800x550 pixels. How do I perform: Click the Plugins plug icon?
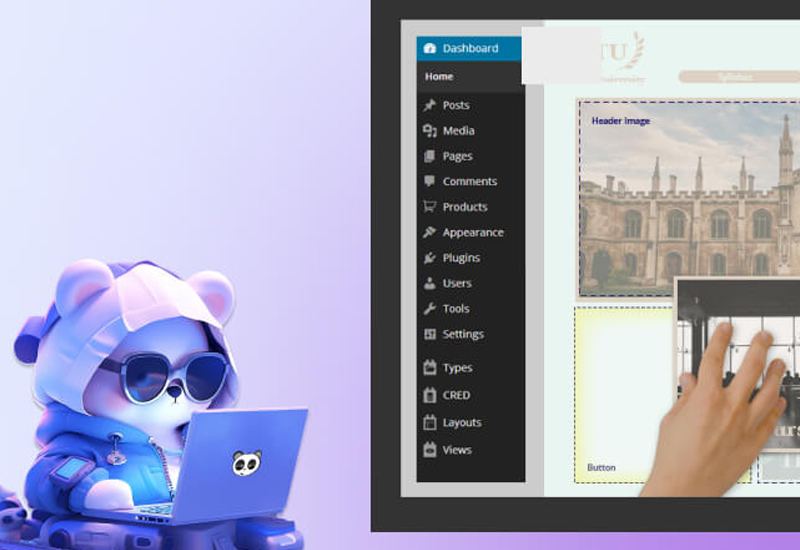(430, 258)
